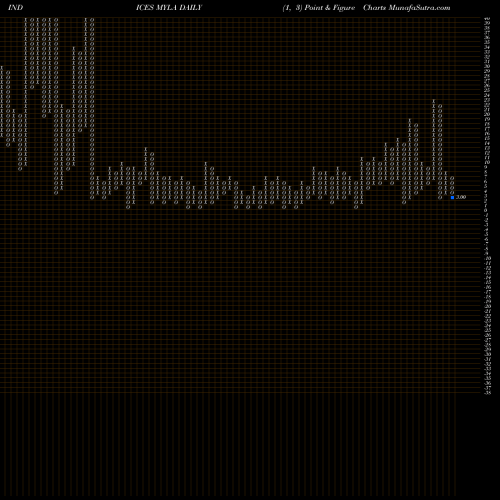Screen dimensions: 500x500
Task: Click the blue current-price marker square
Action: coord(452,197)
